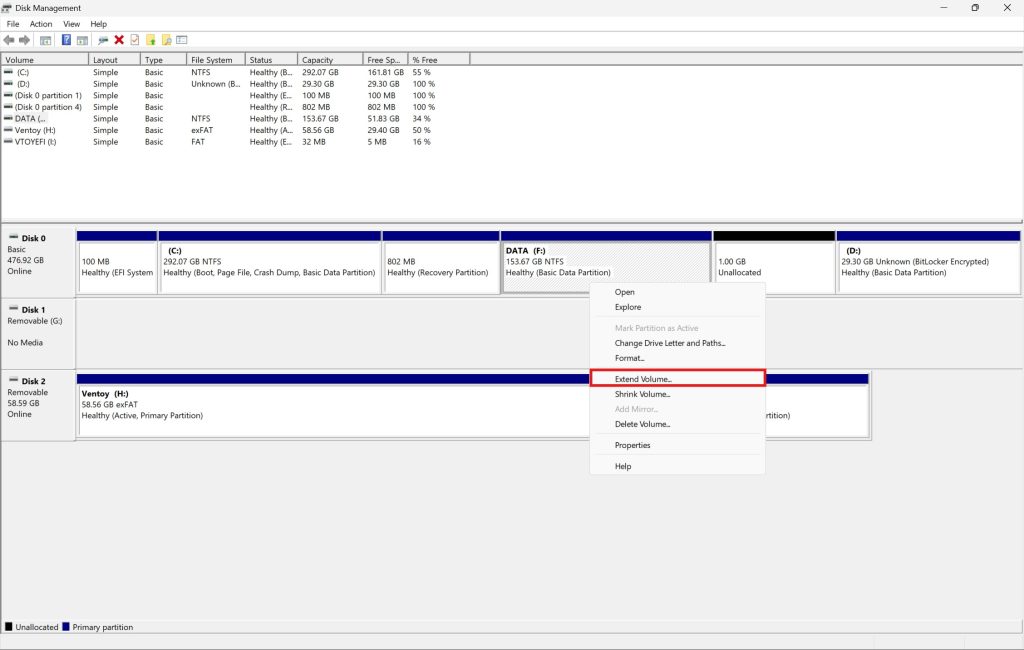The image size is (1024, 650).
Task: Choose Delete Volume... from context menu
Action: 677,424
